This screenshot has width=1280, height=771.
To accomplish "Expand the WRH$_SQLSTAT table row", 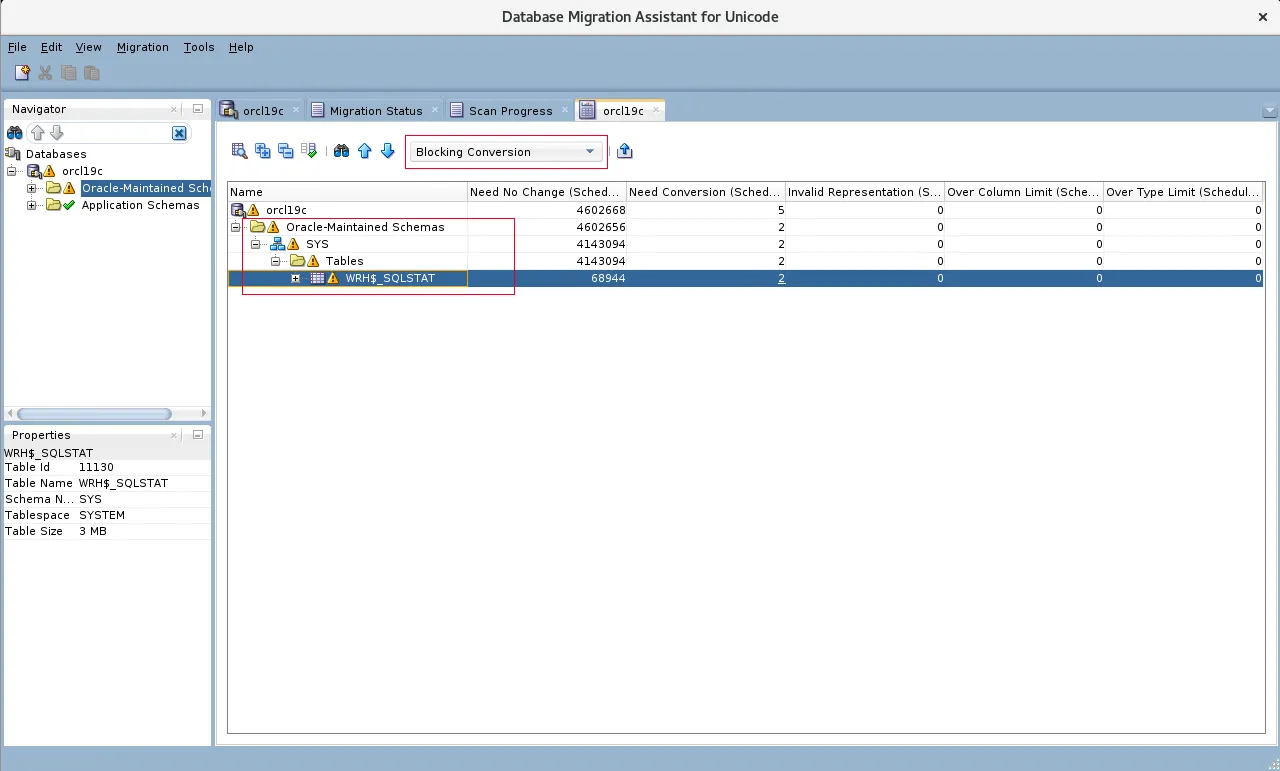I will (x=295, y=278).
